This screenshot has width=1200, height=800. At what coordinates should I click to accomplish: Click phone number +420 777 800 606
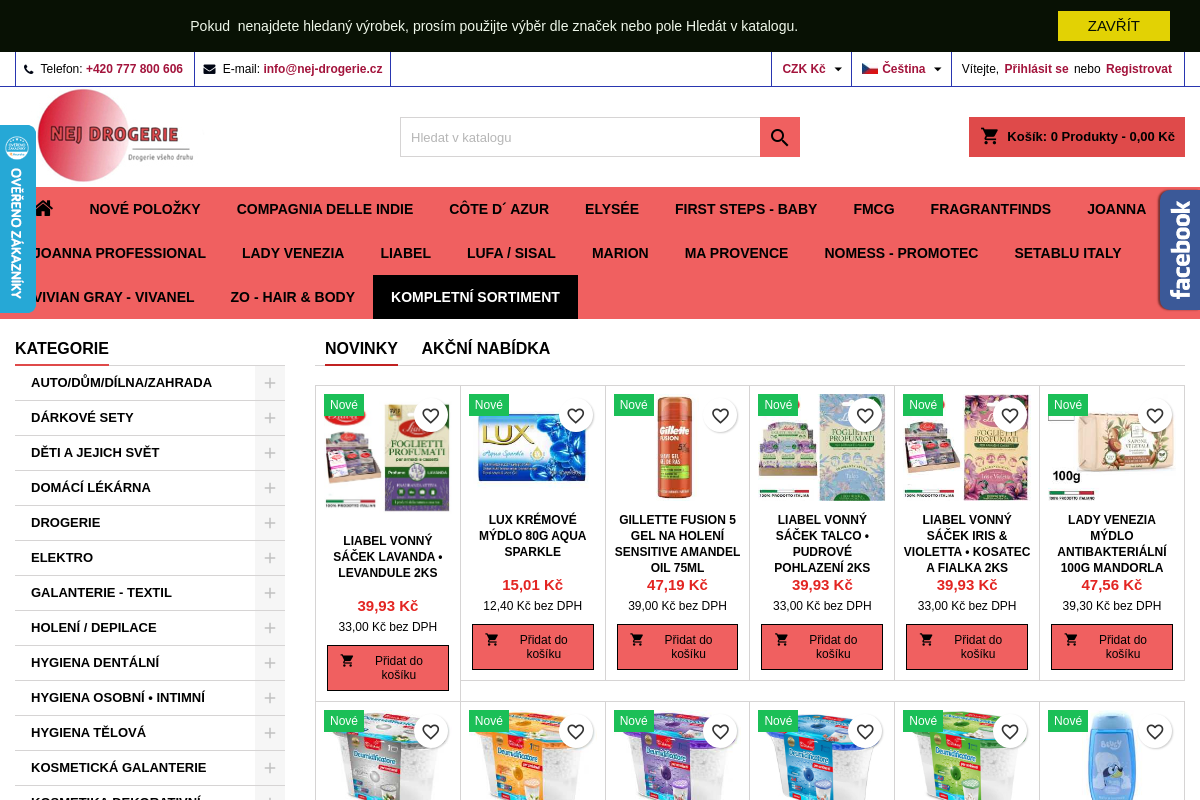pos(134,69)
